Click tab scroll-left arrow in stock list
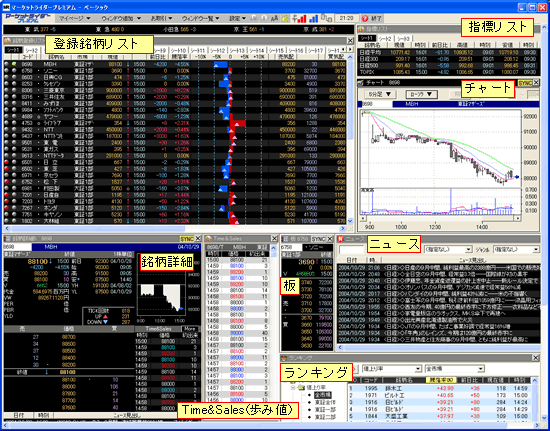Image resolution: width=550 pixels, height=431 pixels. (x=343, y=49)
